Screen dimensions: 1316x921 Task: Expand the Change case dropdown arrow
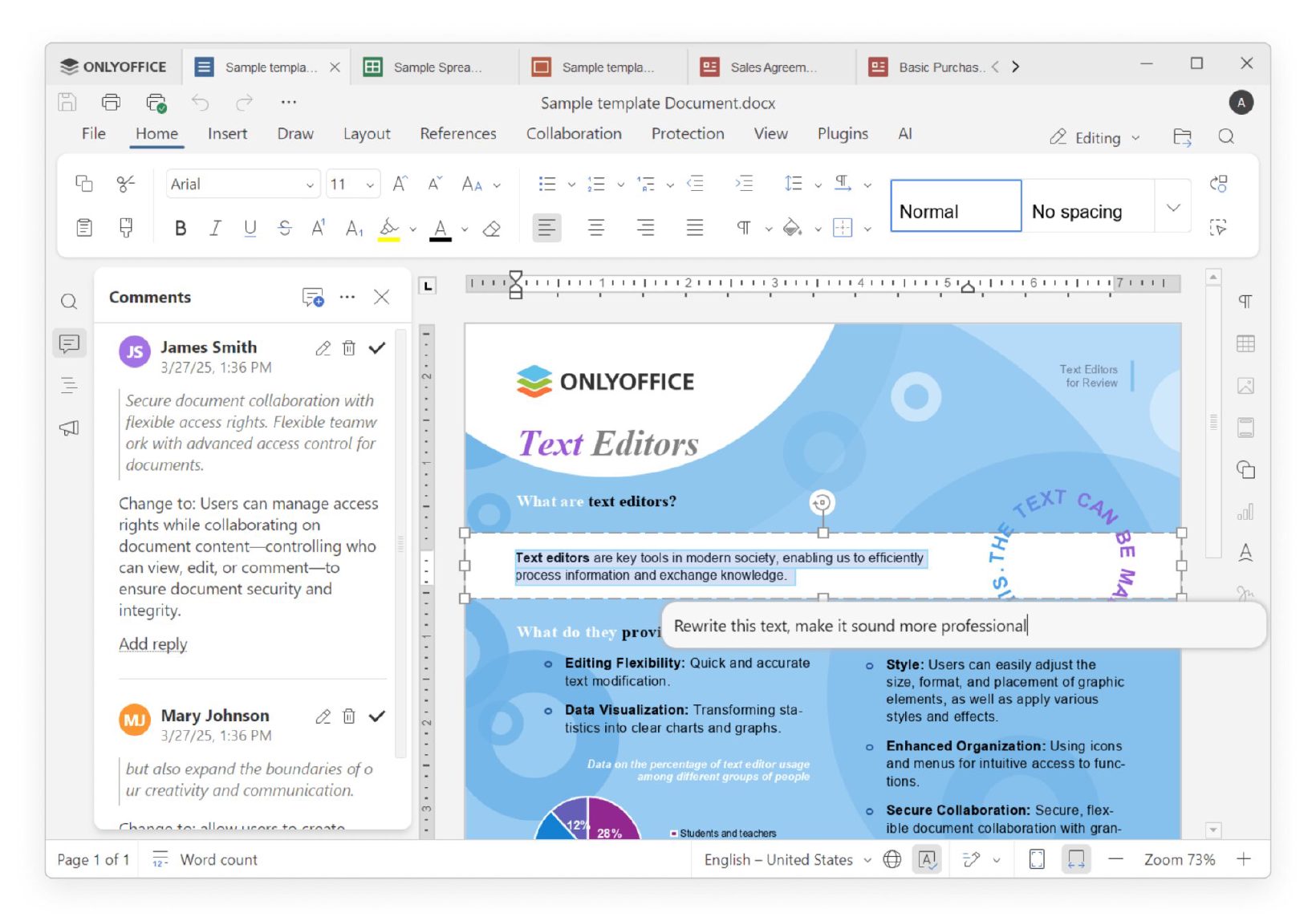pos(498,185)
